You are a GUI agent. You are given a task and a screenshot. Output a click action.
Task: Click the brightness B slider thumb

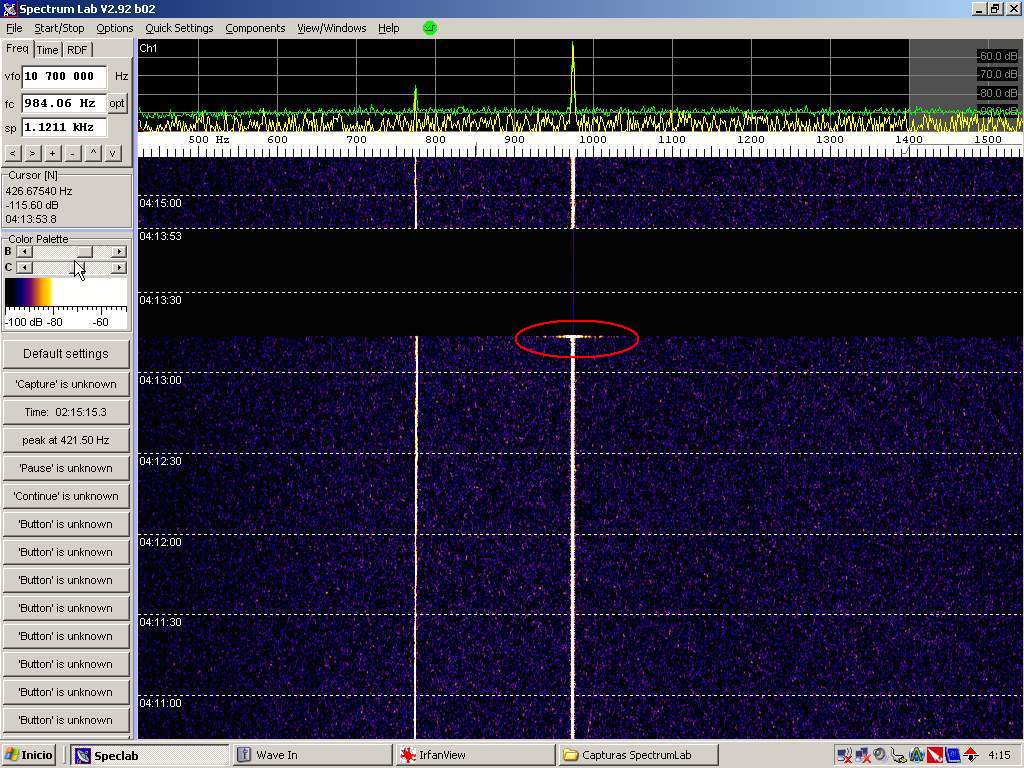(85, 251)
